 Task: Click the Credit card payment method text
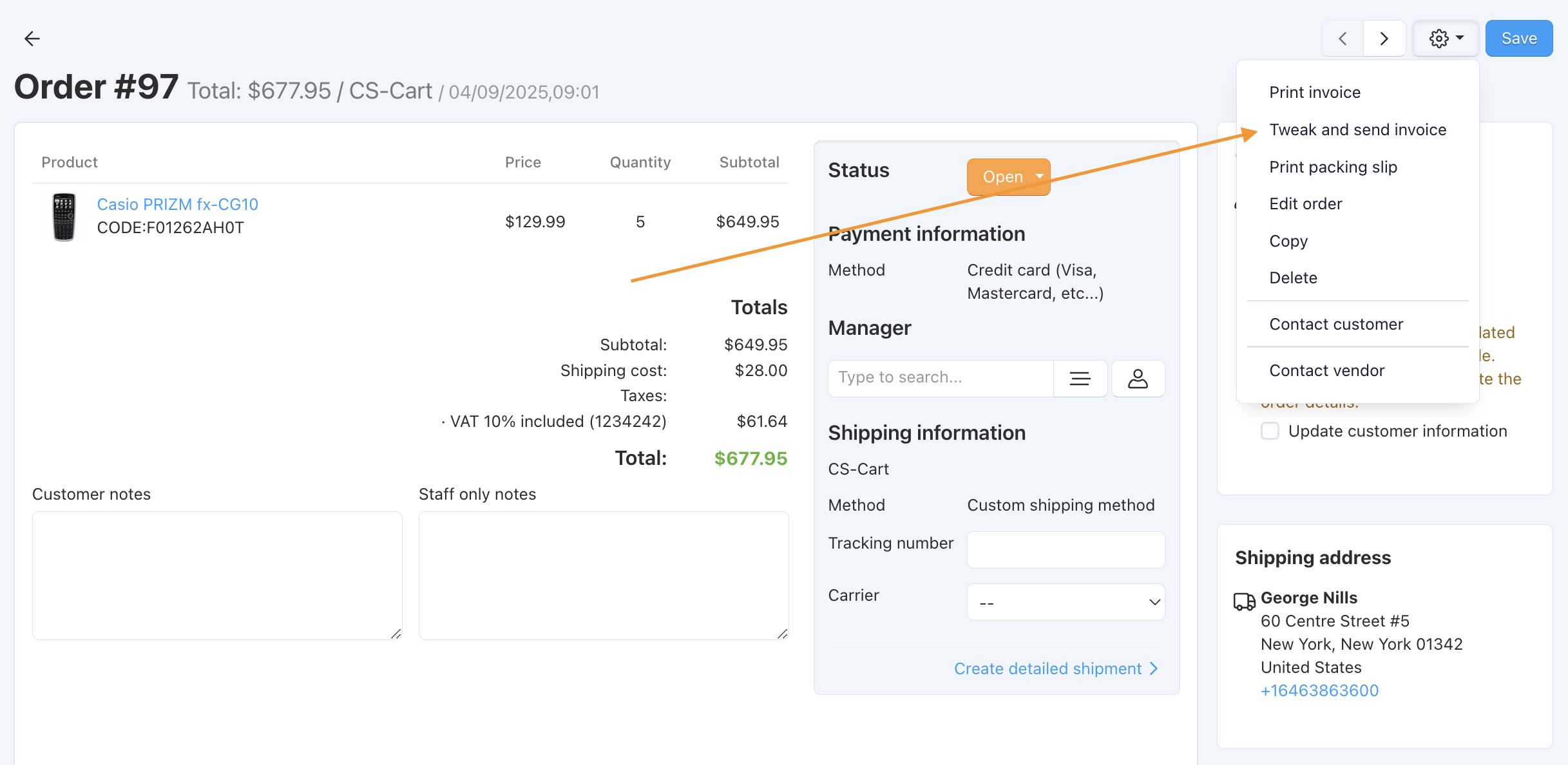1035,281
